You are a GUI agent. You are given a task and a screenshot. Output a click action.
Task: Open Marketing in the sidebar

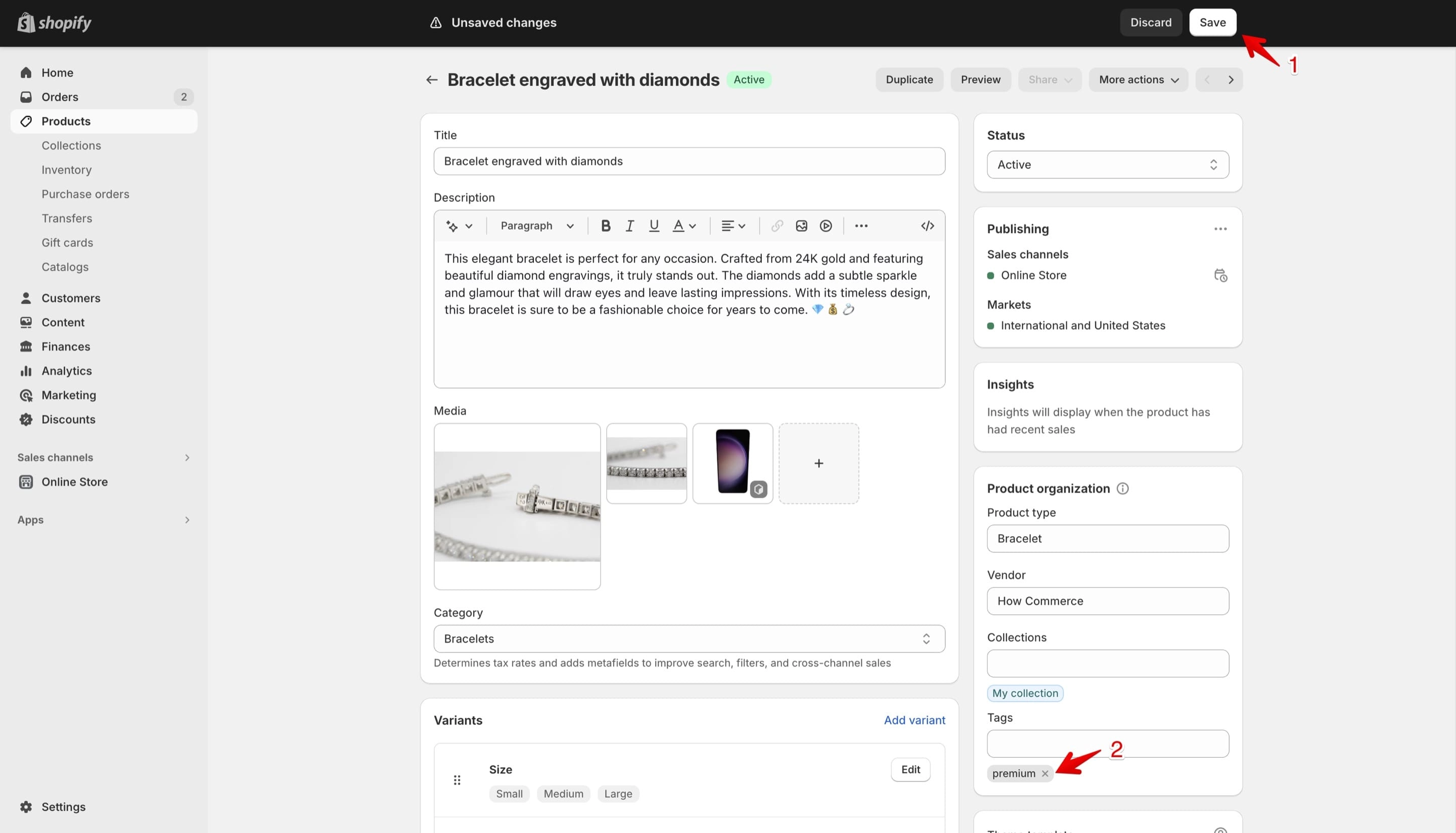(104, 396)
